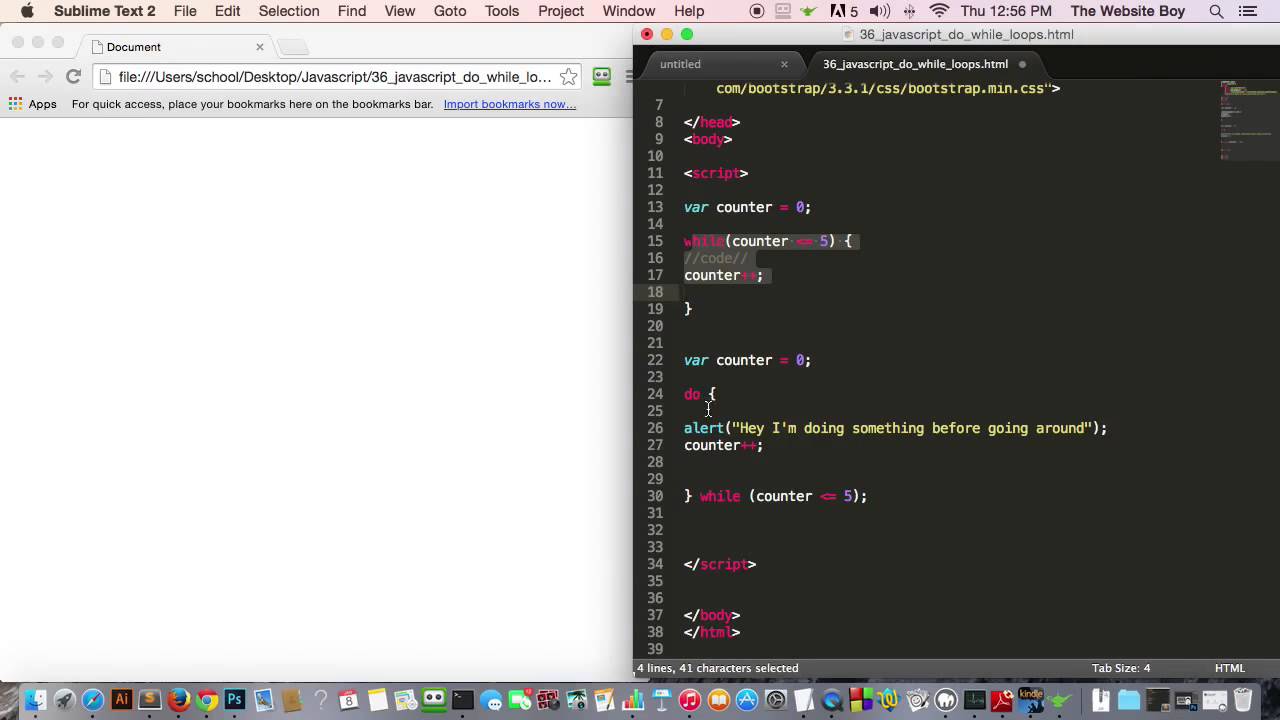Viewport: 1280px width, 720px height.
Task: Click line number 22 in the gutter
Action: pyautogui.click(x=655, y=360)
